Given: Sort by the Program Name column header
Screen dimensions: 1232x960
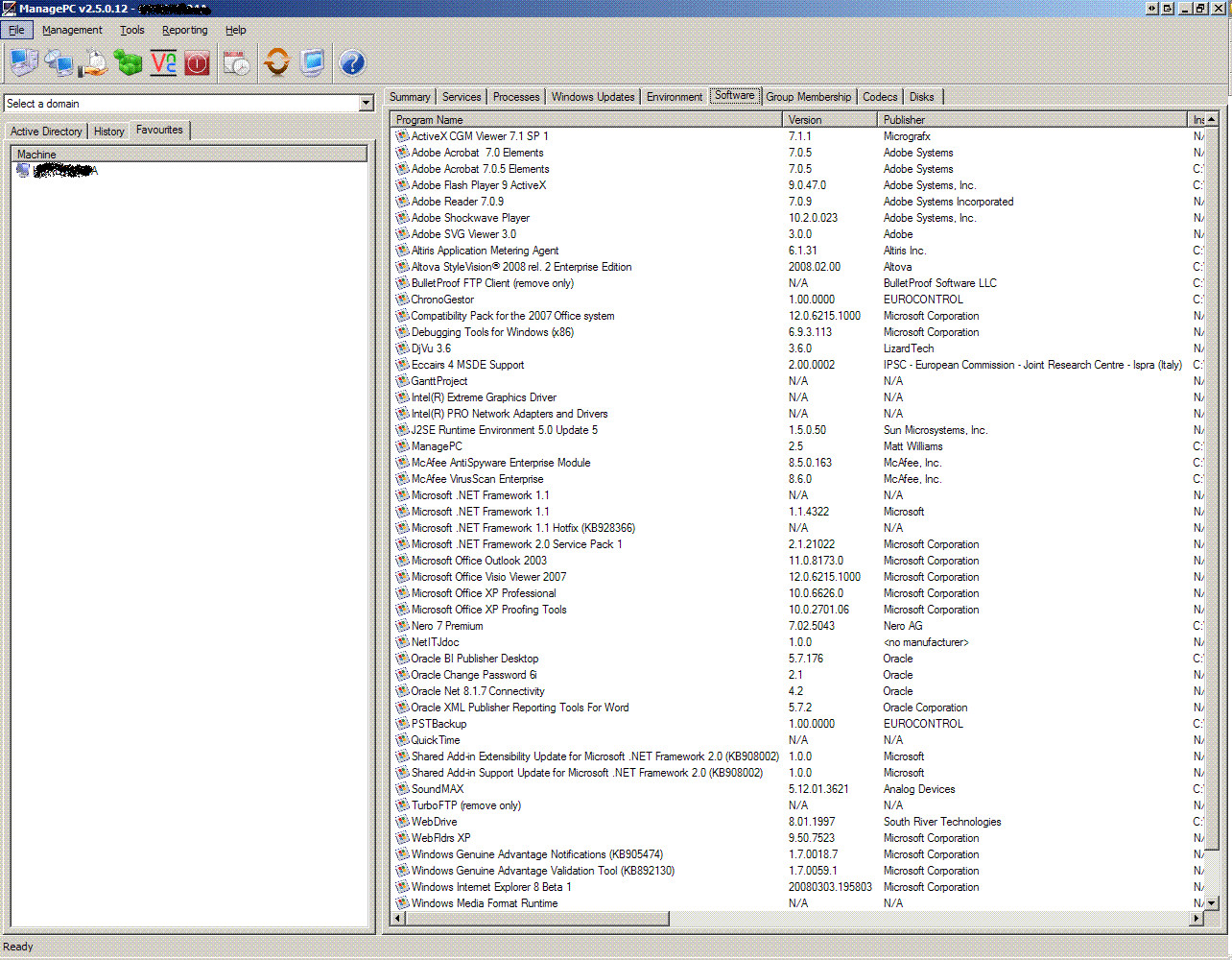Looking at the screenshot, I should point(586,120).
